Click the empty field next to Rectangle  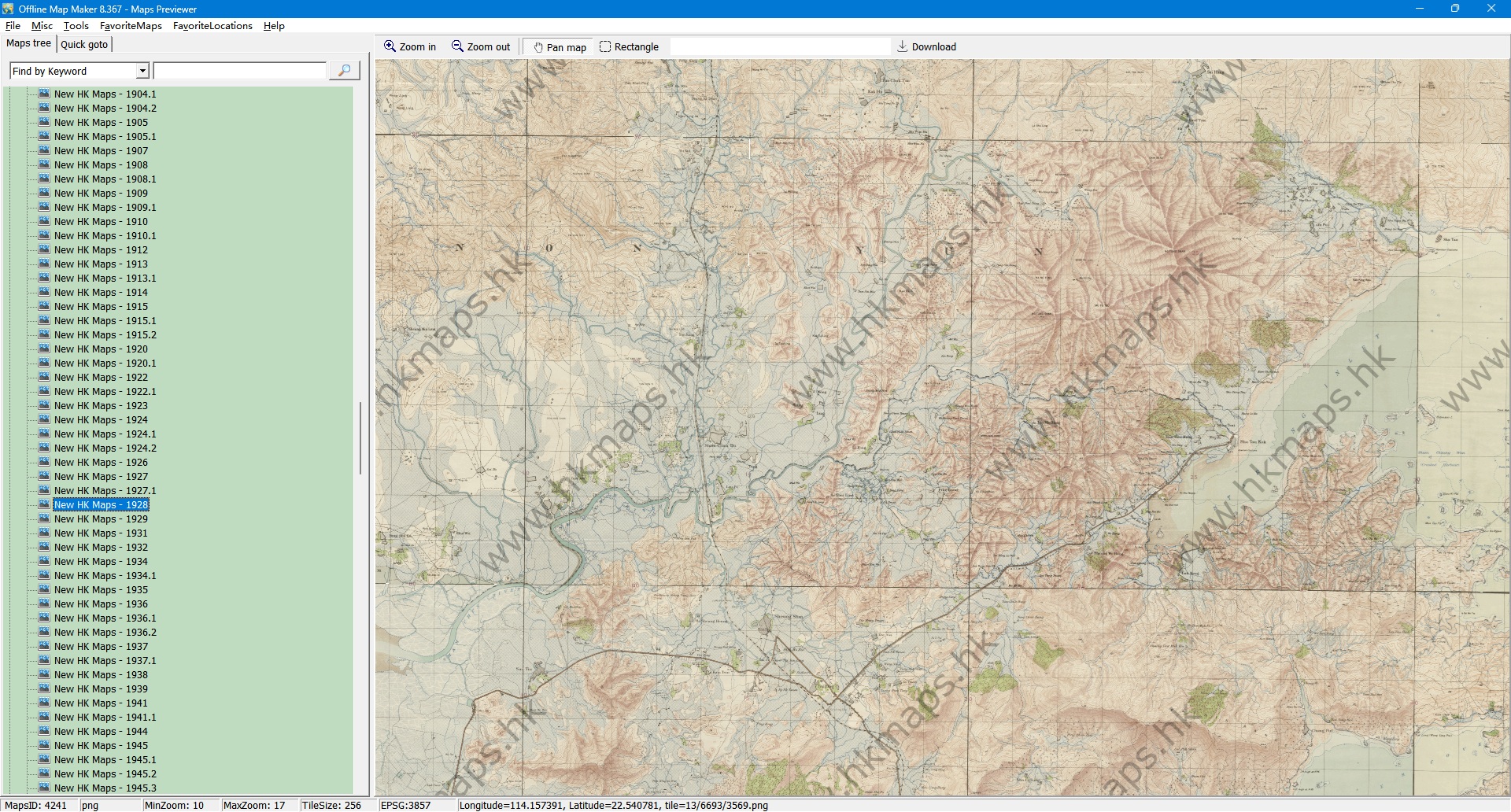[779, 47]
